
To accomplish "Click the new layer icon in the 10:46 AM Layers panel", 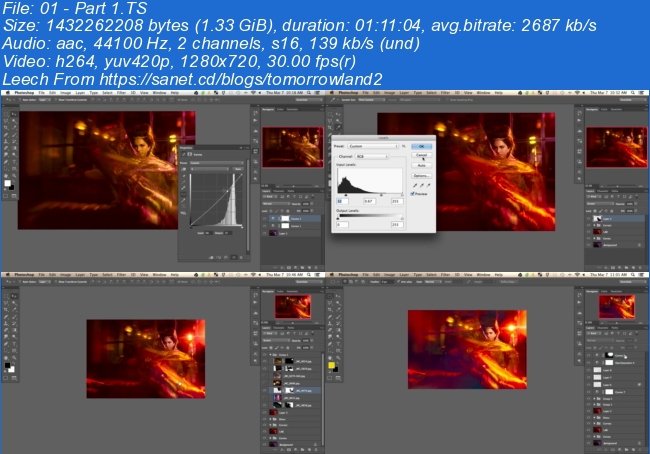I will [309, 450].
